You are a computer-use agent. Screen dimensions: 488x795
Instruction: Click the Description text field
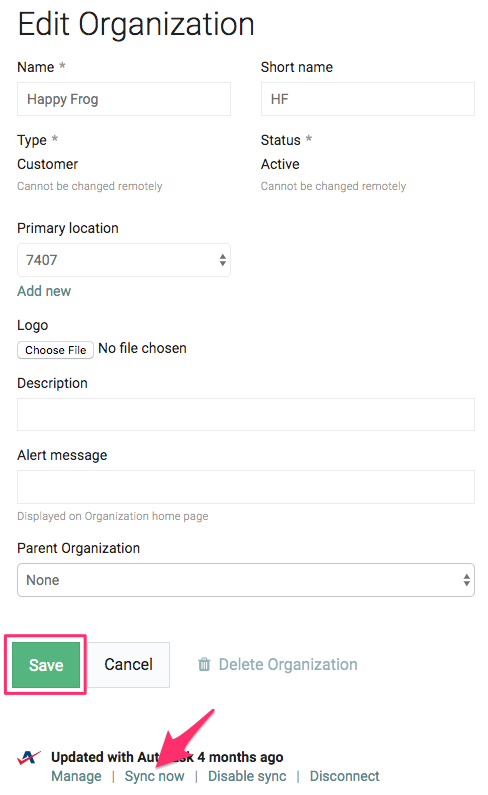click(x=246, y=415)
